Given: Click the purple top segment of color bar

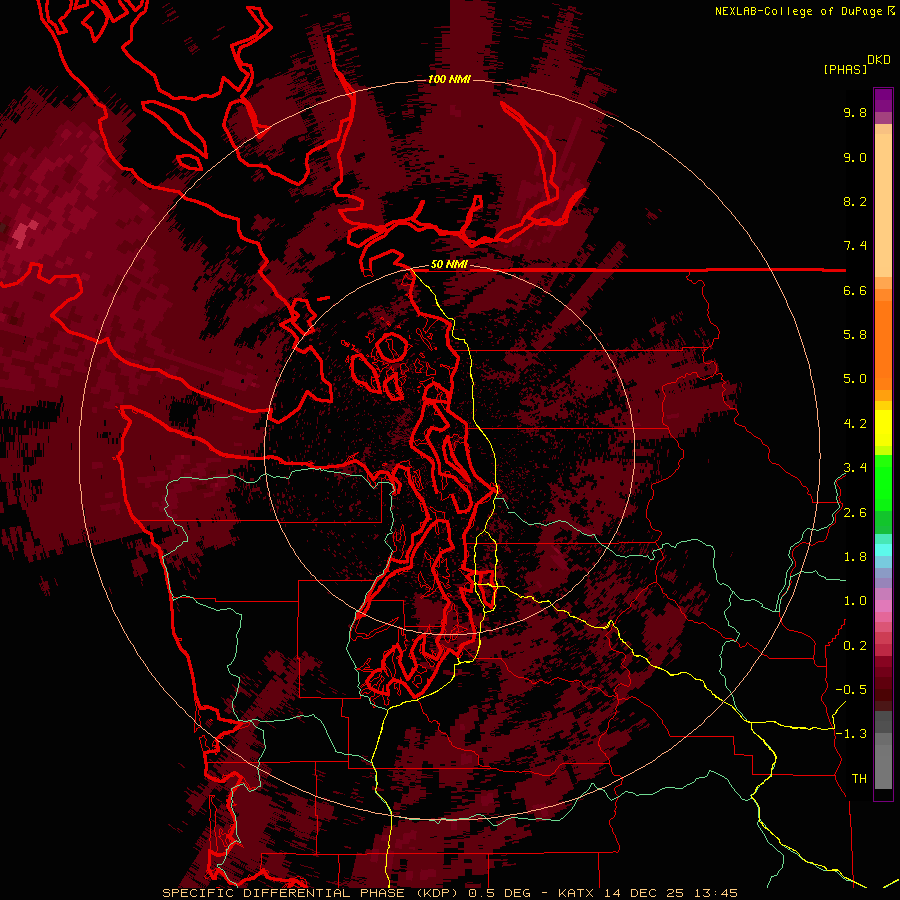Looking at the screenshot, I should click(883, 100).
